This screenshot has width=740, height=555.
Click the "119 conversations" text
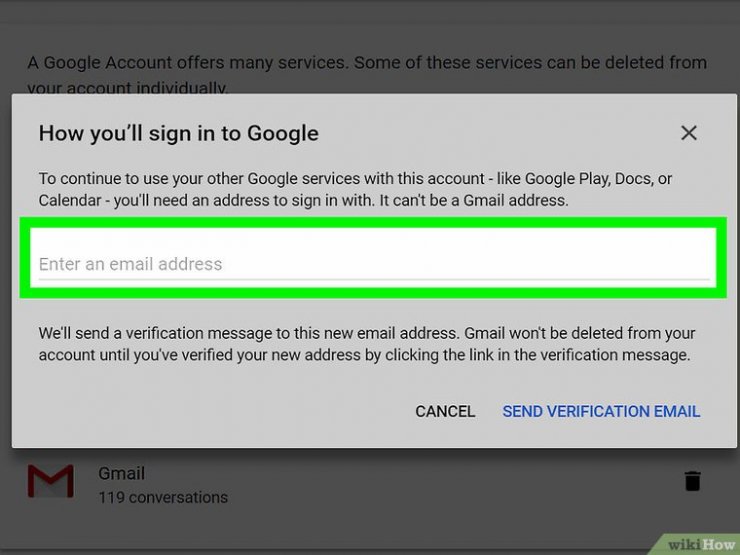click(162, 497)
